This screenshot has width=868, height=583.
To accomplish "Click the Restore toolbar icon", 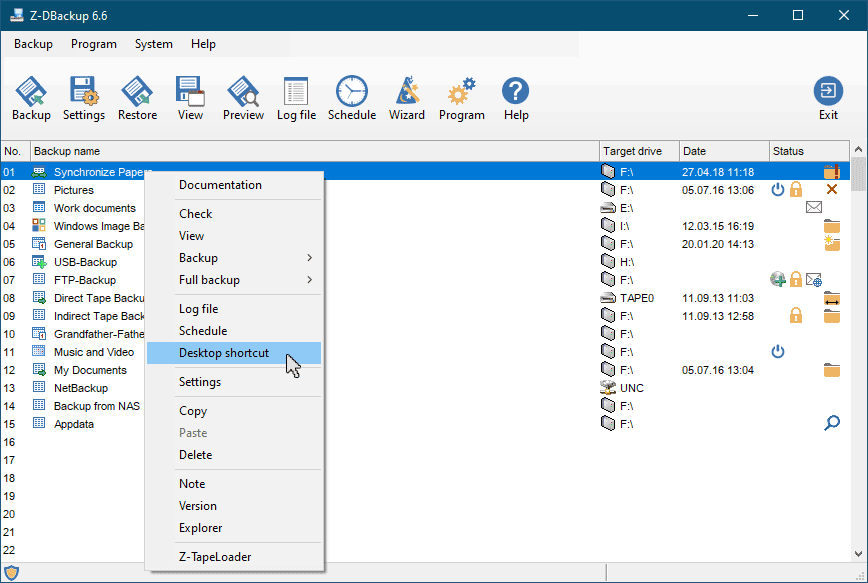I will point(137,98).
